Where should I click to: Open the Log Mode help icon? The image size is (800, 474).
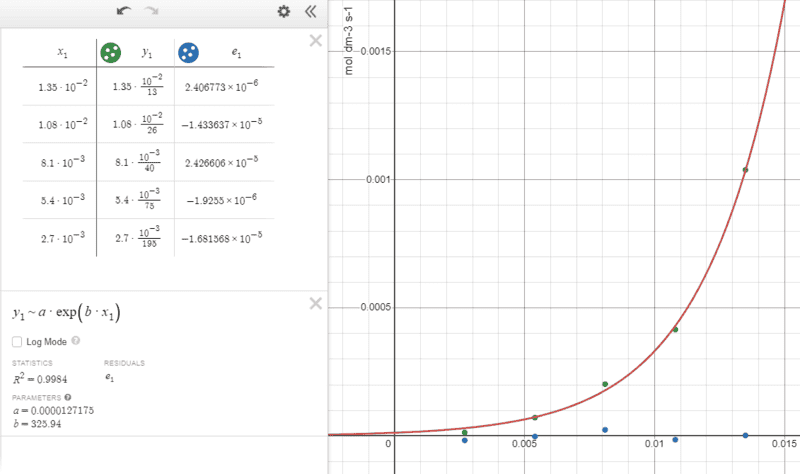(x=76, y=341)
